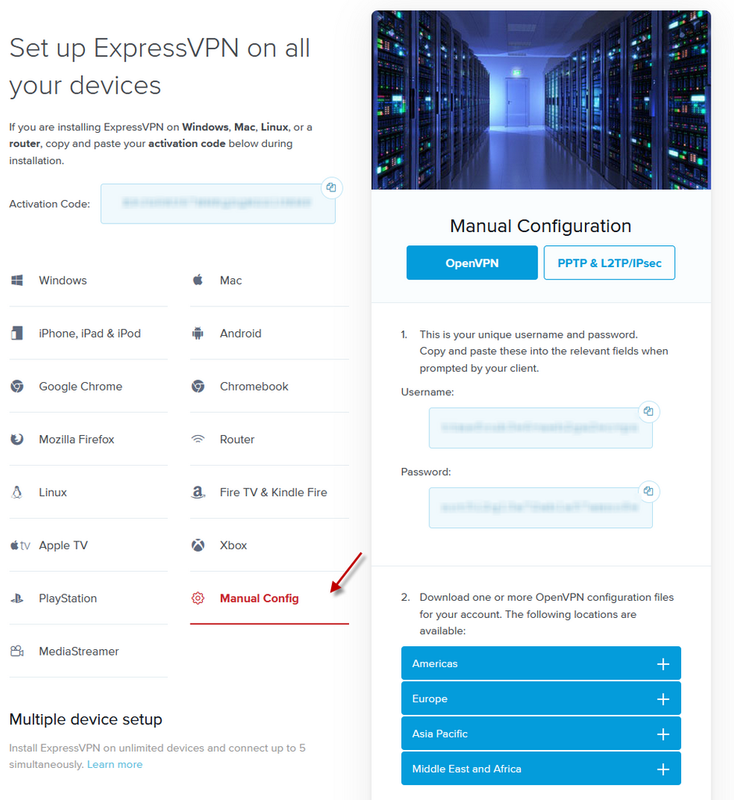Click the Apple TV logo icon
The width and height of the screenshot is (734, 800).
coord(20,545)
